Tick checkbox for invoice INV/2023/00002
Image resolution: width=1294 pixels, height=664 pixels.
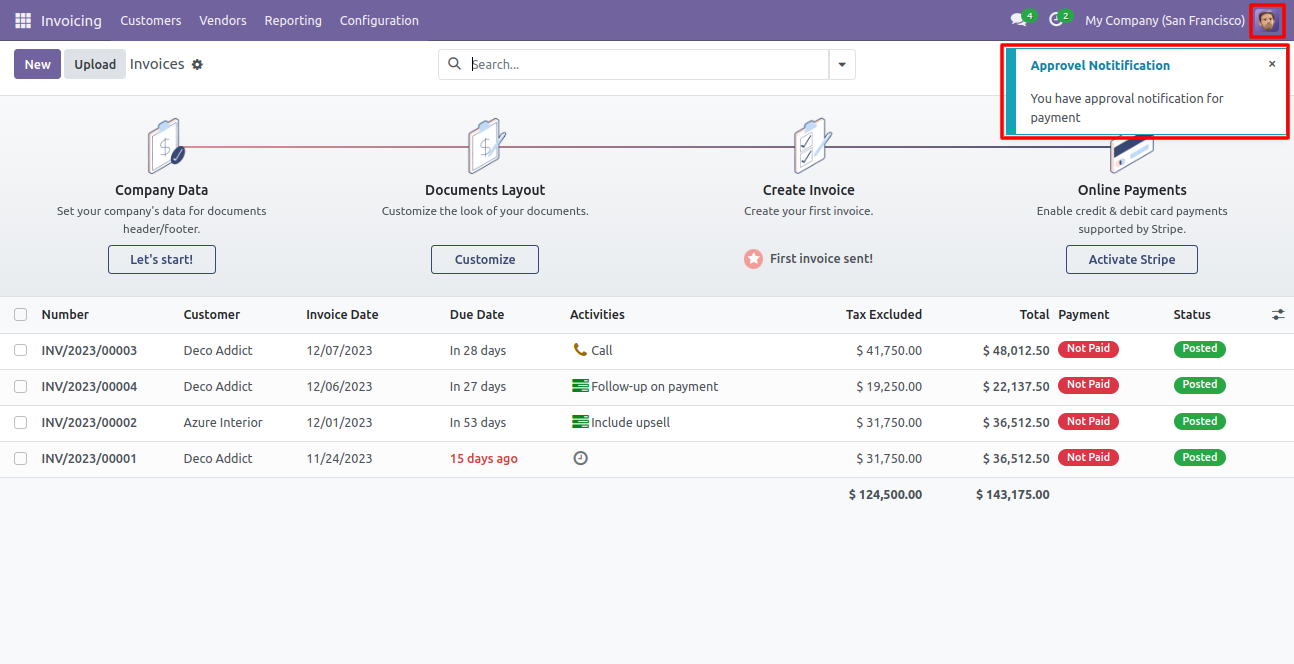pyautogui.click(x=21, y=422)
